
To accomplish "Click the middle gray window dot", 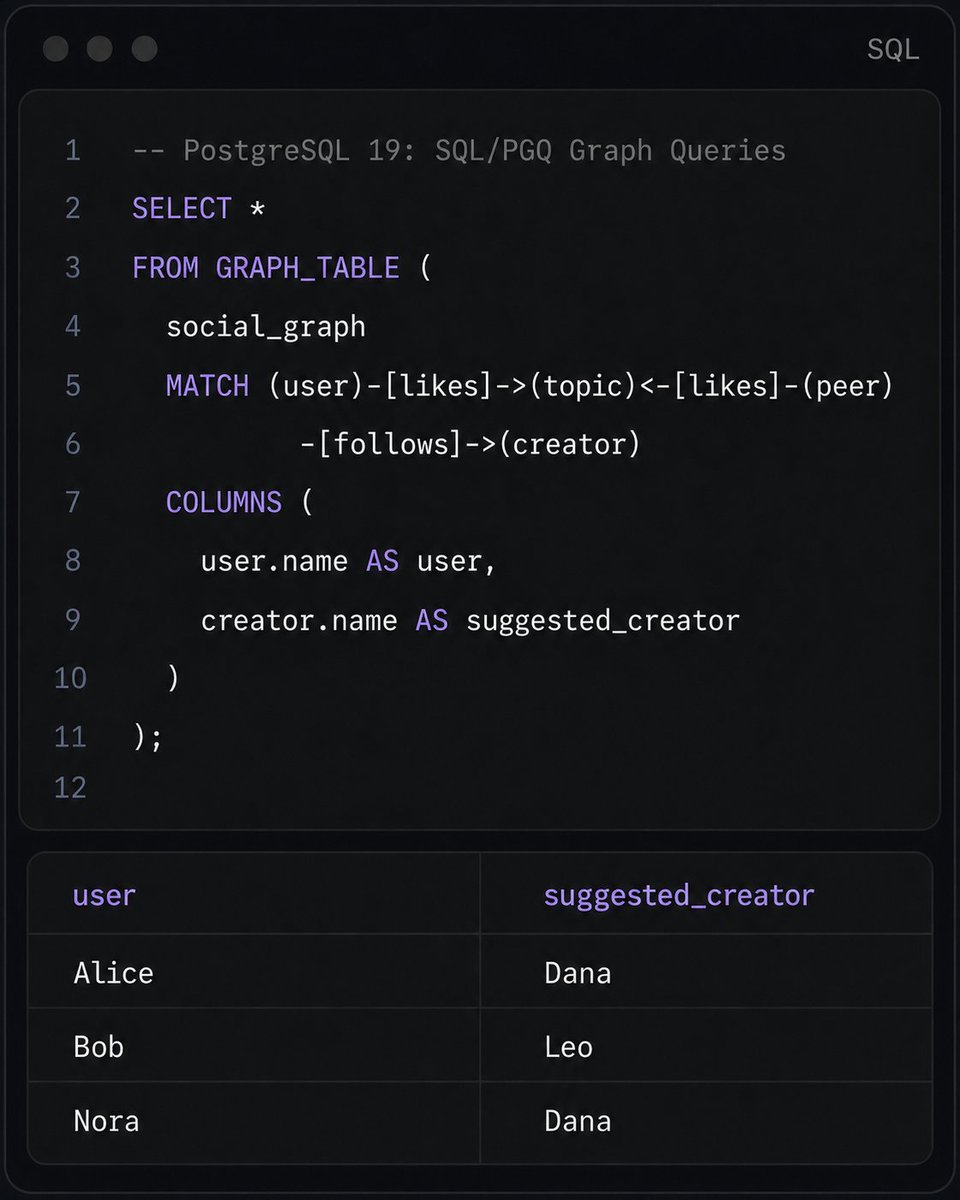I will [x=99, y=48].
